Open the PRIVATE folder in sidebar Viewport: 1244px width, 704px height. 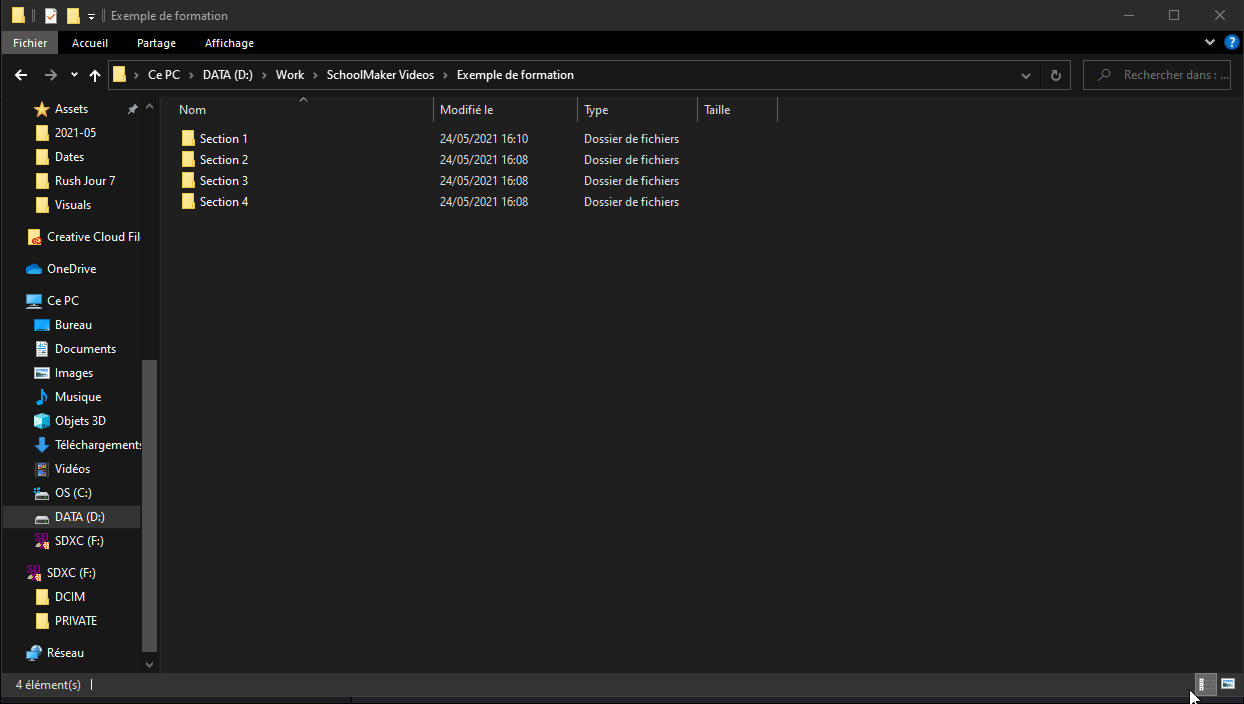click(x=76, y=621)
